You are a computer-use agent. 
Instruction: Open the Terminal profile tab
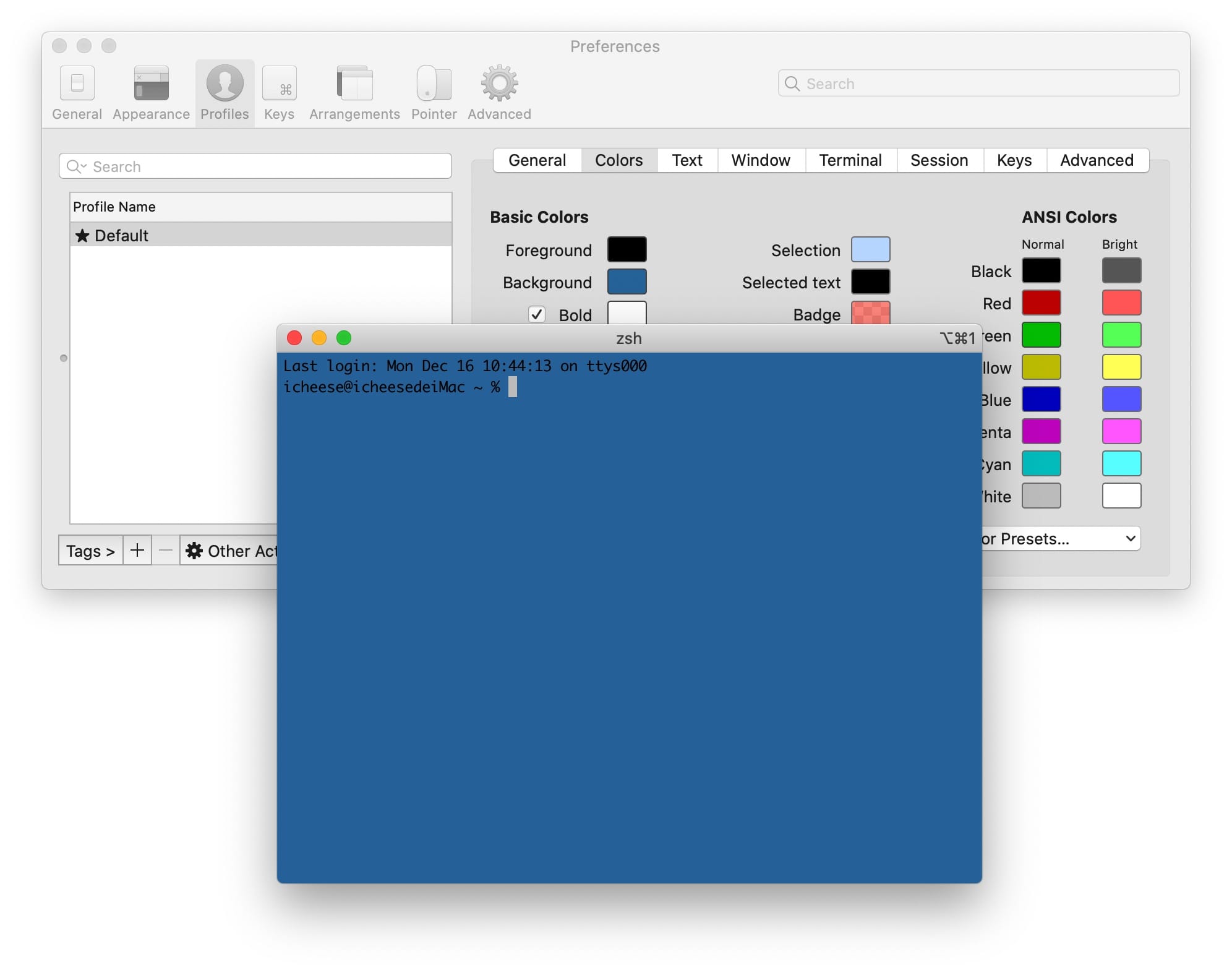coord(850,160)
